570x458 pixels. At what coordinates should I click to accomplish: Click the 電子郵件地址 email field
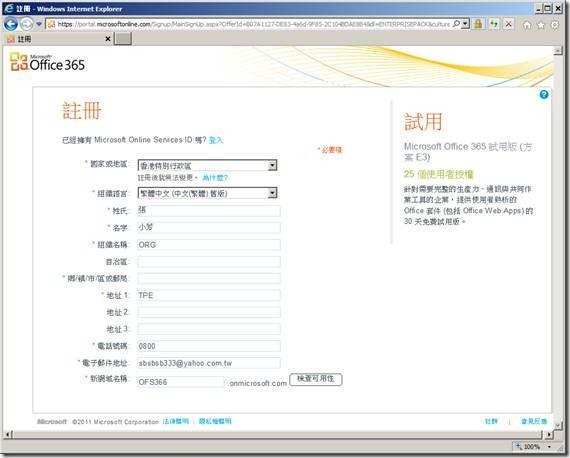(209, 363)
